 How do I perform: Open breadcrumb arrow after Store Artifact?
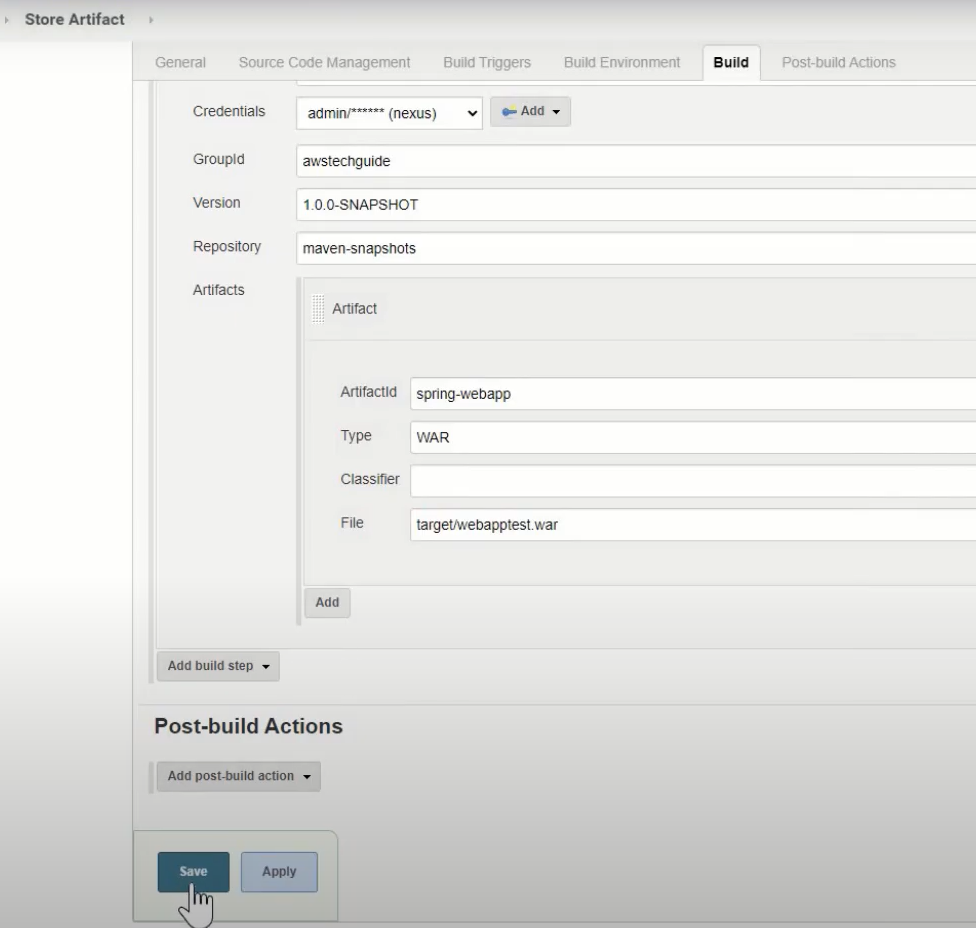pos(151,20)
